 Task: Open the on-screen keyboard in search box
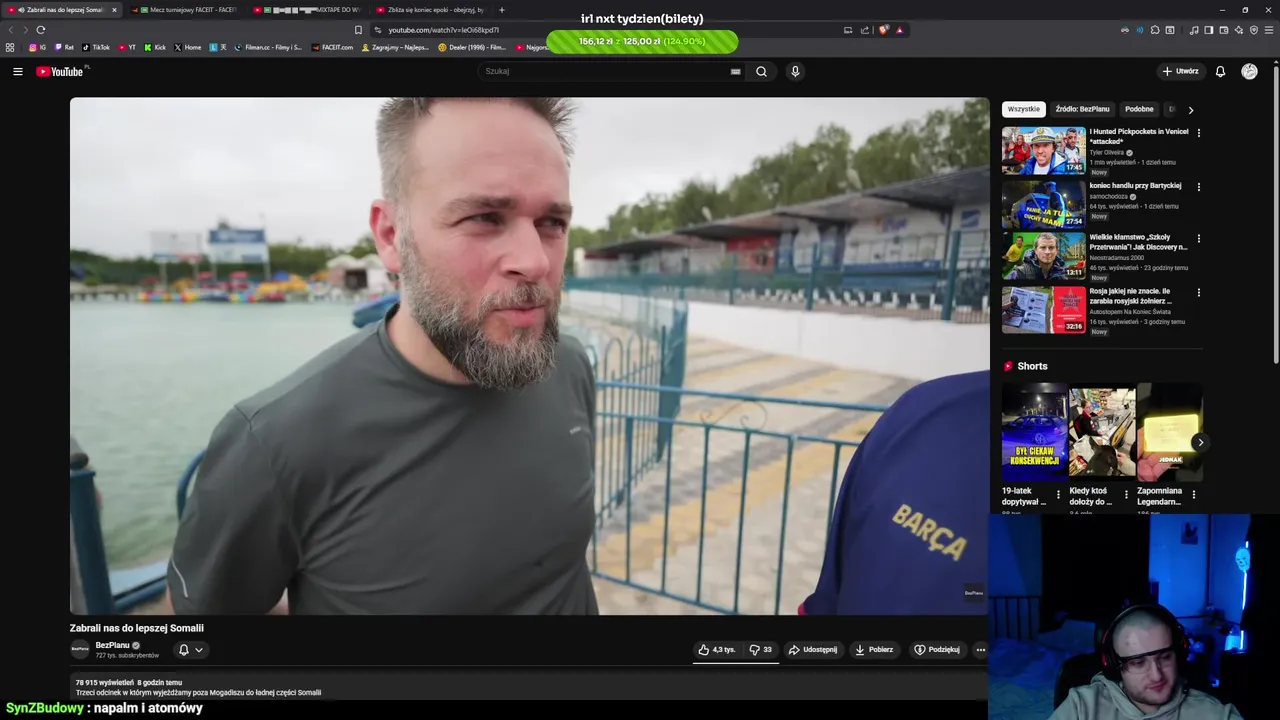coord(735,71)
